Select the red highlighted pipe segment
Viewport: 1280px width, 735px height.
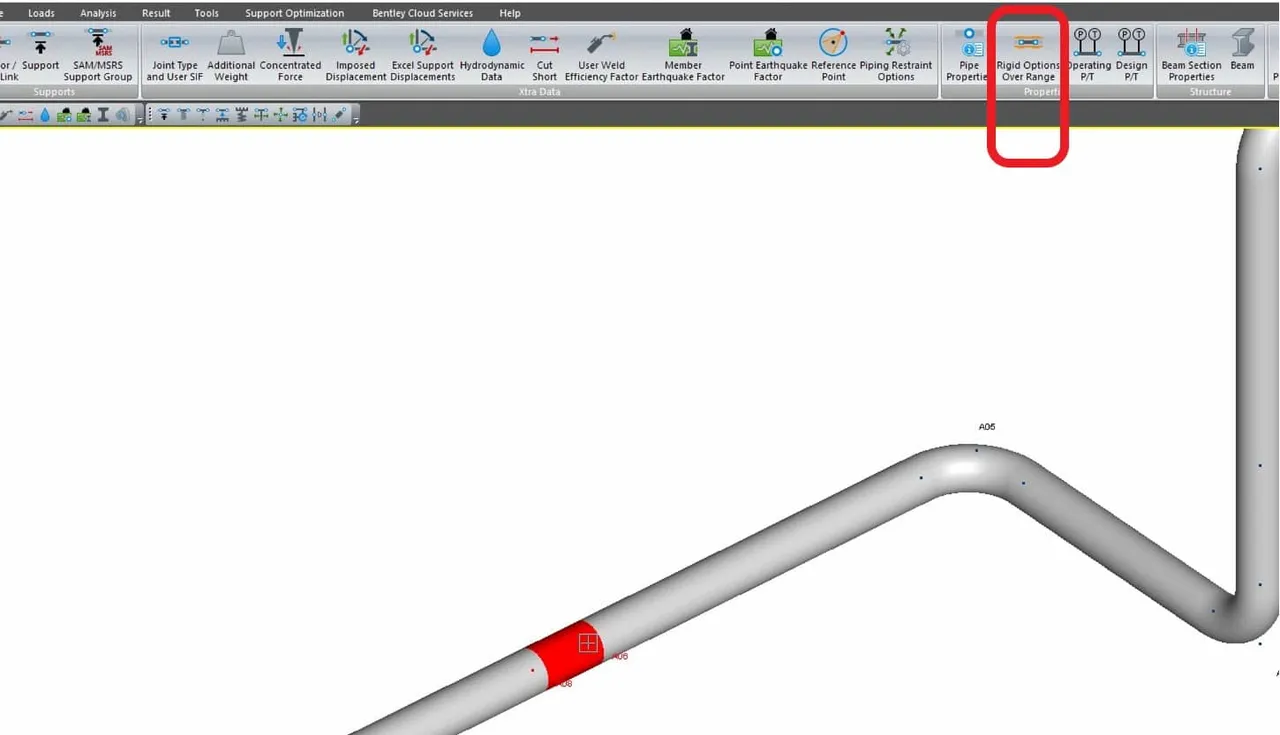point(566,653)
